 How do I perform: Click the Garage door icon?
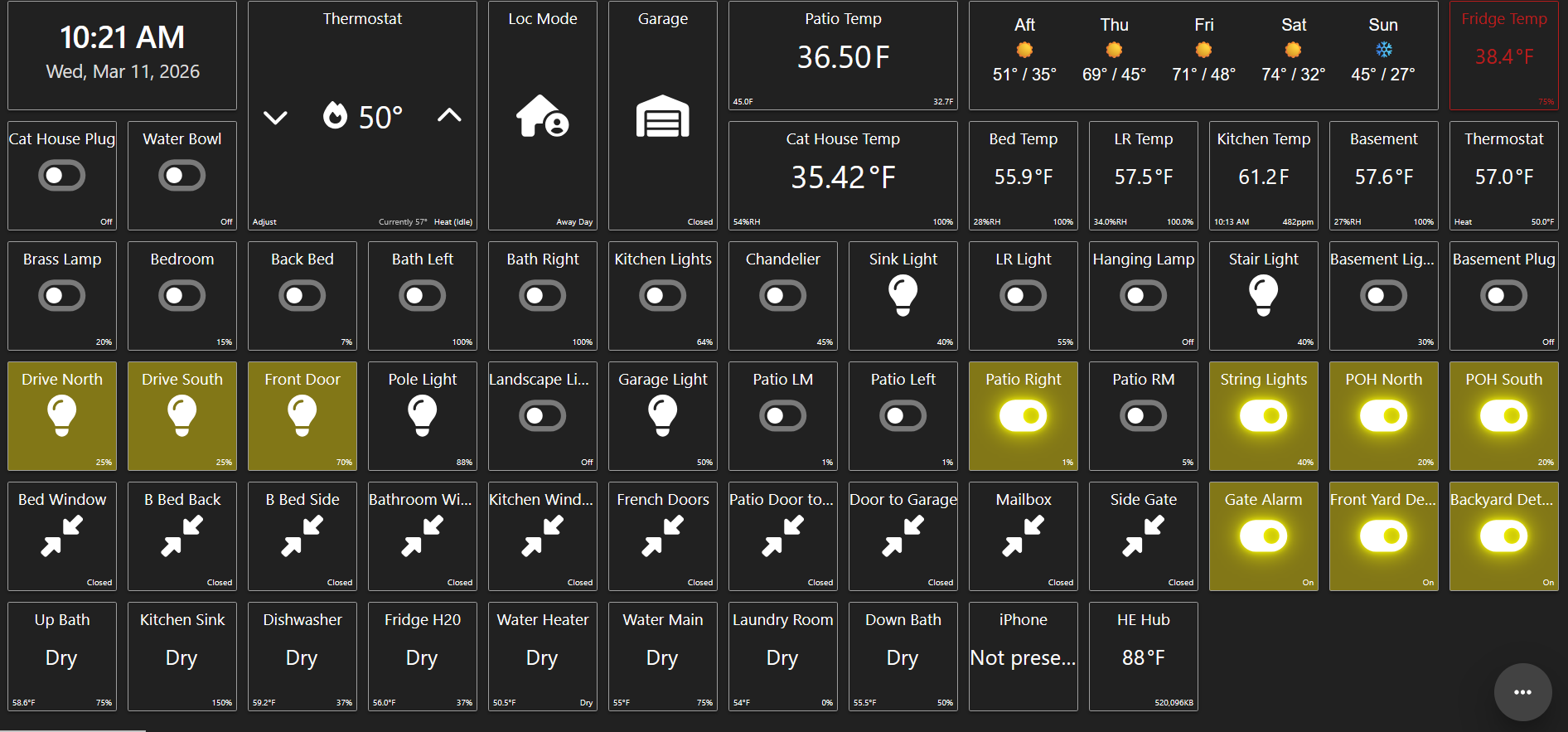tap(662, 117)
